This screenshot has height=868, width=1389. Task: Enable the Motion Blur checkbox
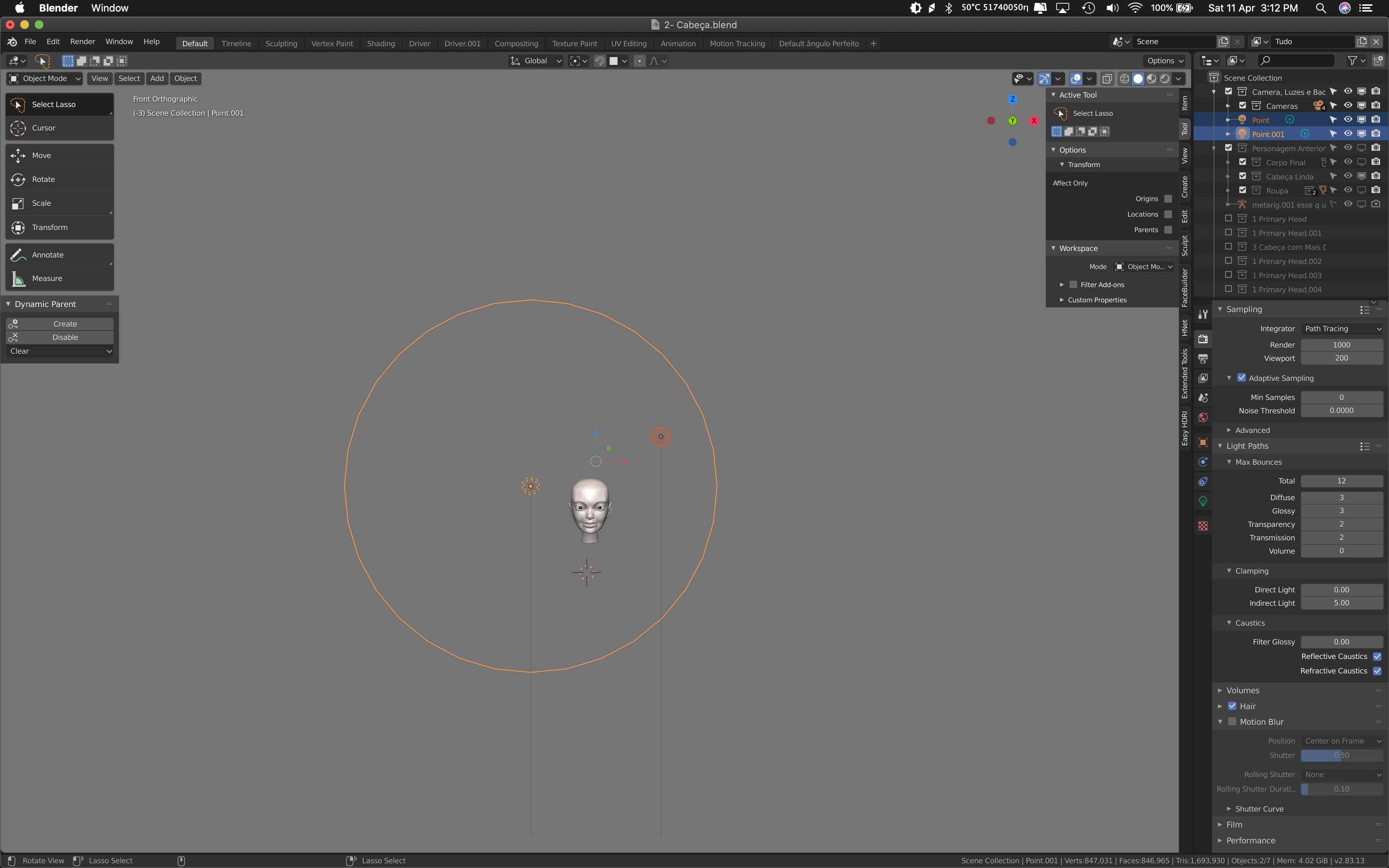pyautogui.click(x=1232, y=722)
